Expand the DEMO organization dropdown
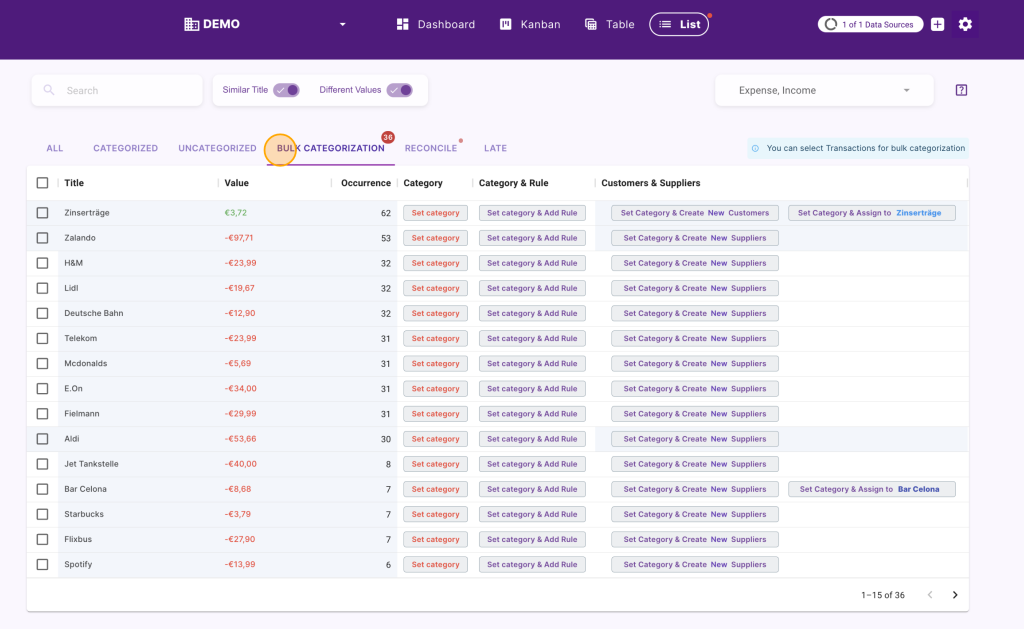The image size is (1024, 629). [x=342, y=24]
